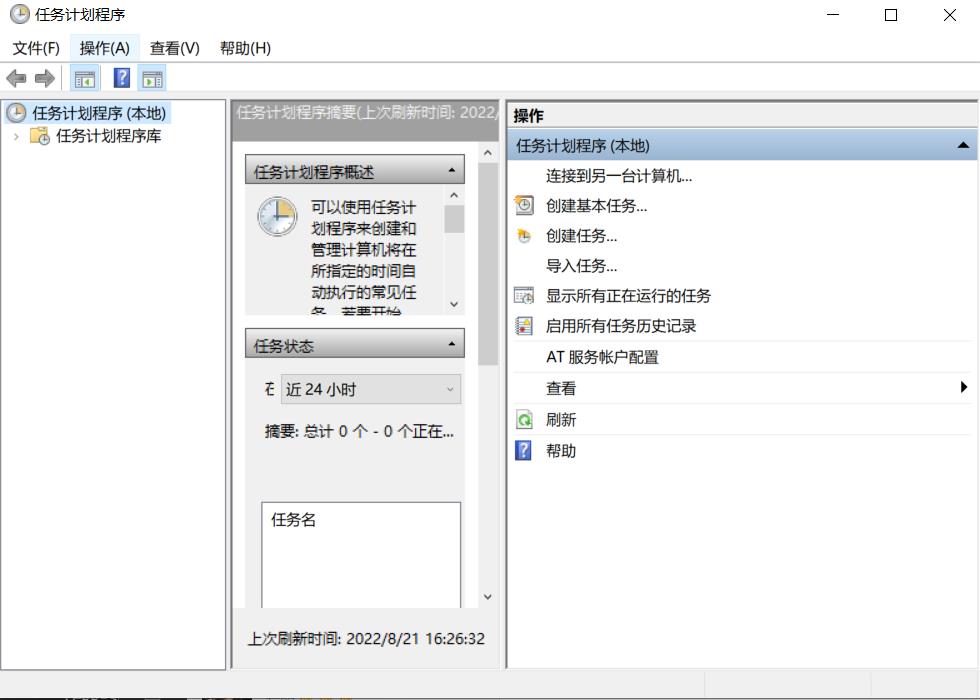Click the overview text scrollbar up arrow
The image size is (980, 700).
click(x=454, y=196)
